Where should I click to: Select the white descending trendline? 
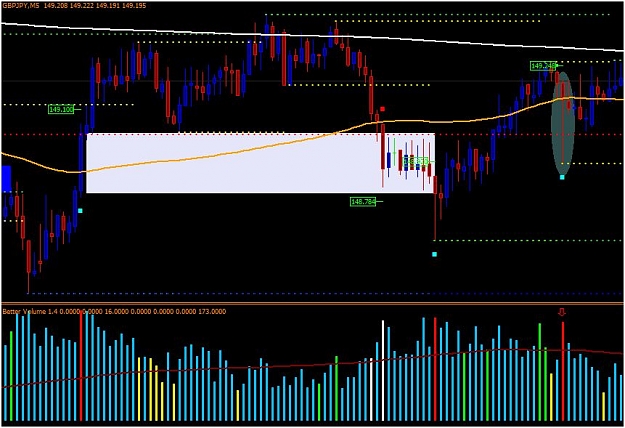312,37
